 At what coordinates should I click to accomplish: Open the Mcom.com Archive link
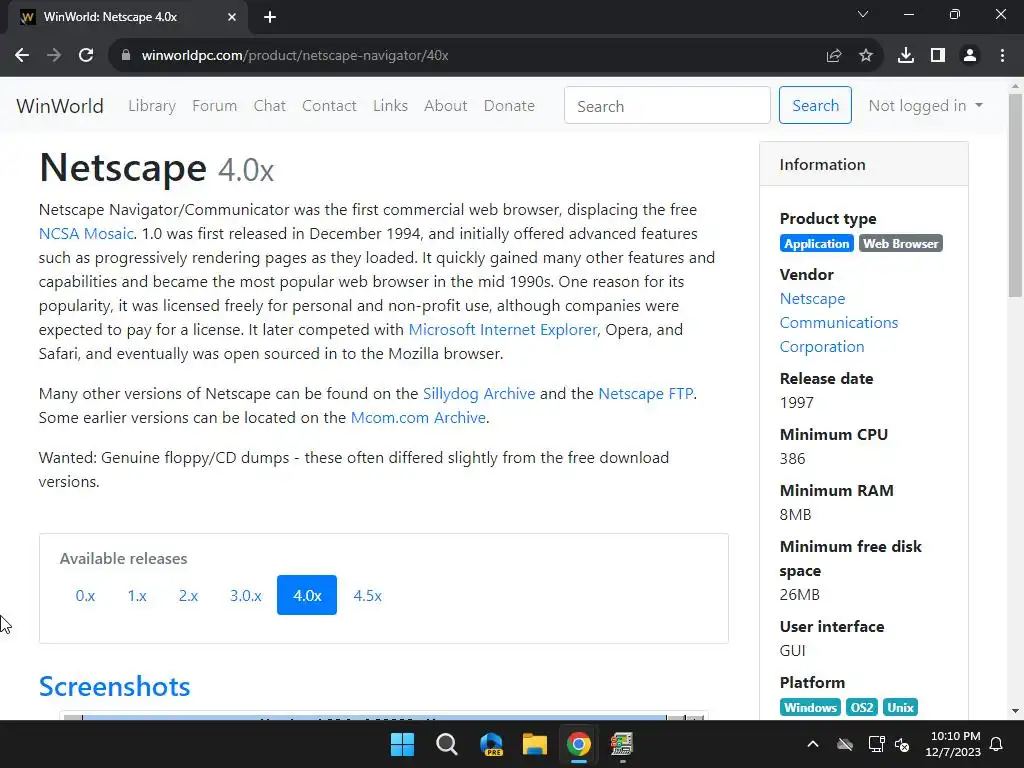pos(418,418)
